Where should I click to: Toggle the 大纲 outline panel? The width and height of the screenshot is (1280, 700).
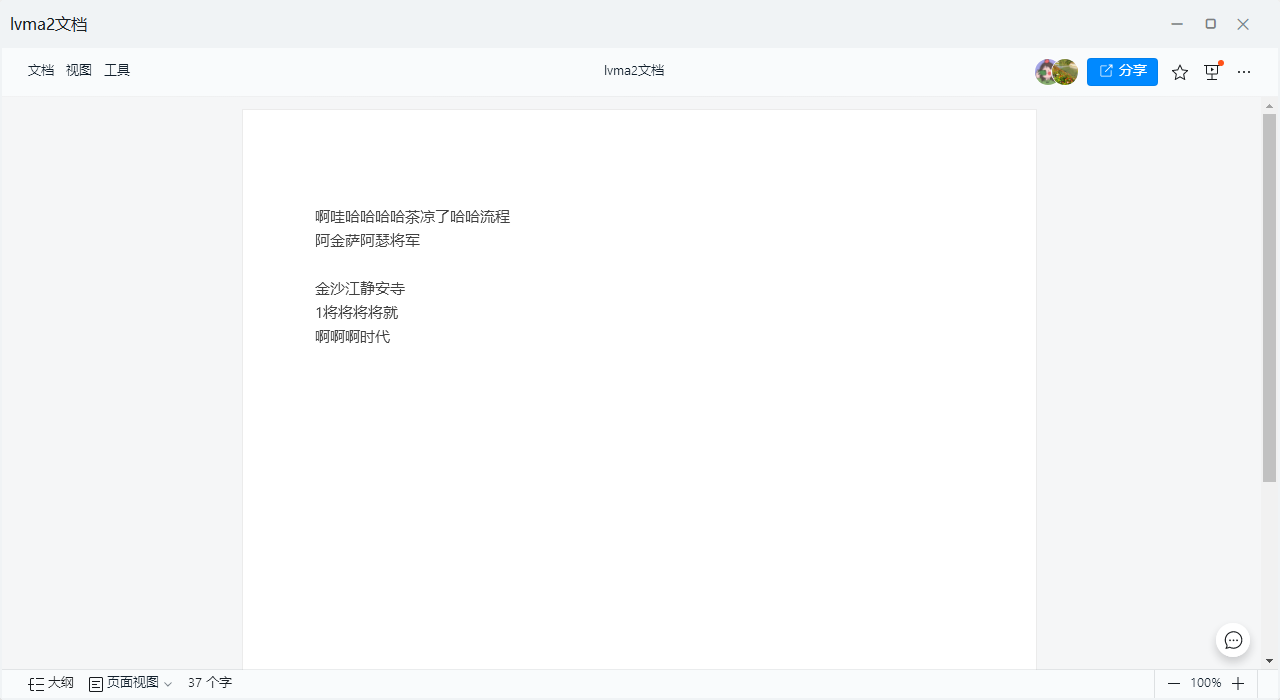pos(51,683)
